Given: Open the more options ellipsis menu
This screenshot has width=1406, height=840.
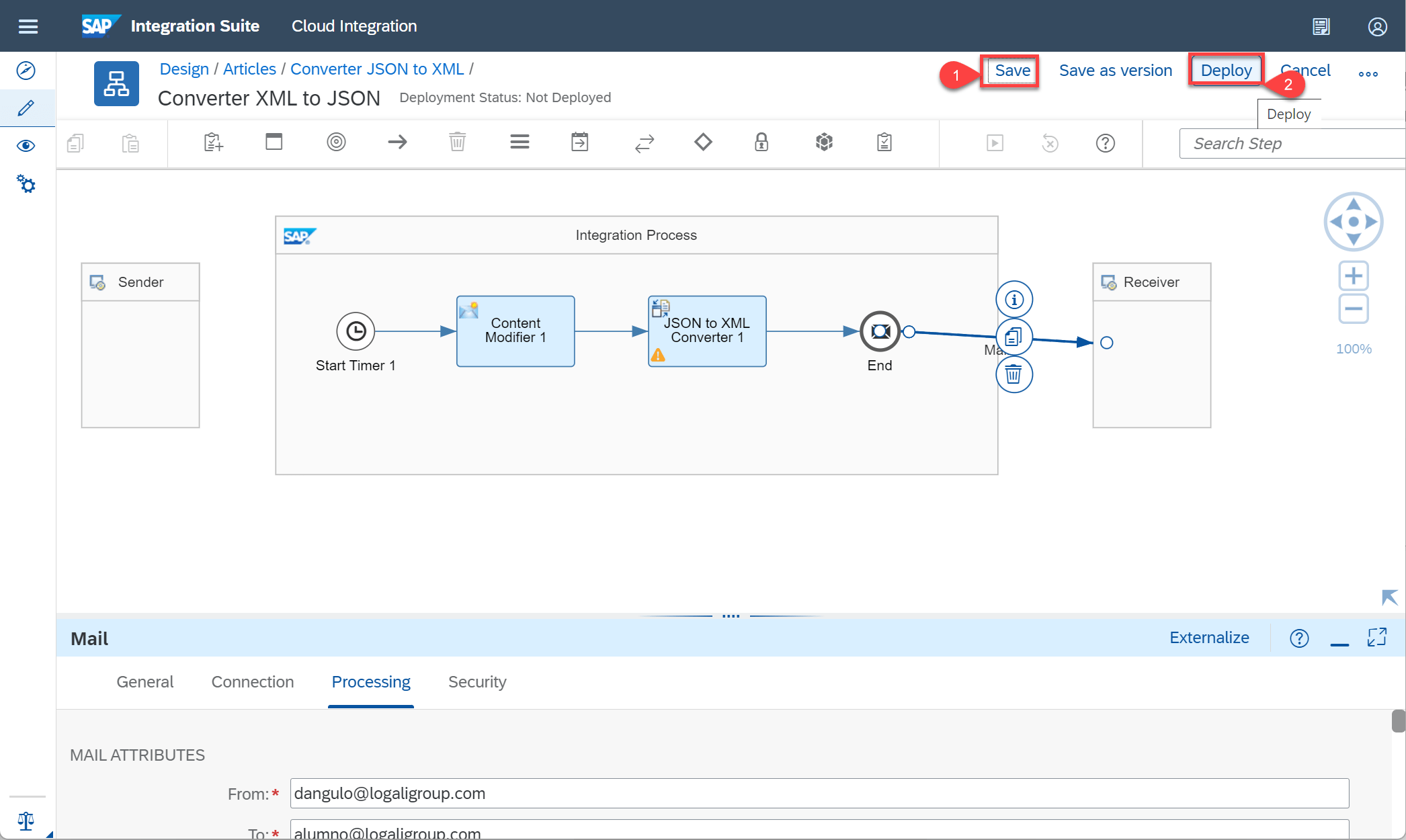Looking at the screenshot, I should 1368,74.
